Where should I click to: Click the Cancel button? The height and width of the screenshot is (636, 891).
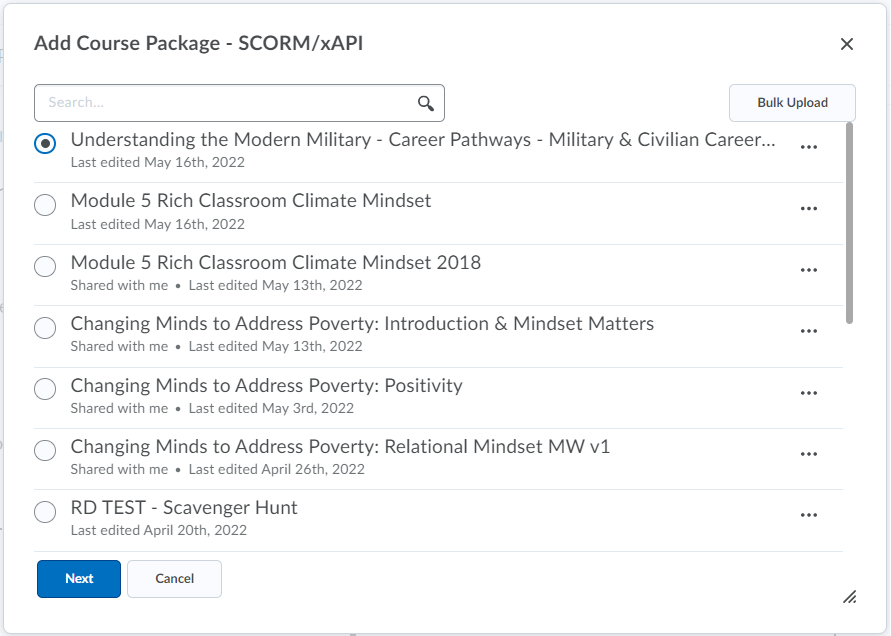point(174,579)
